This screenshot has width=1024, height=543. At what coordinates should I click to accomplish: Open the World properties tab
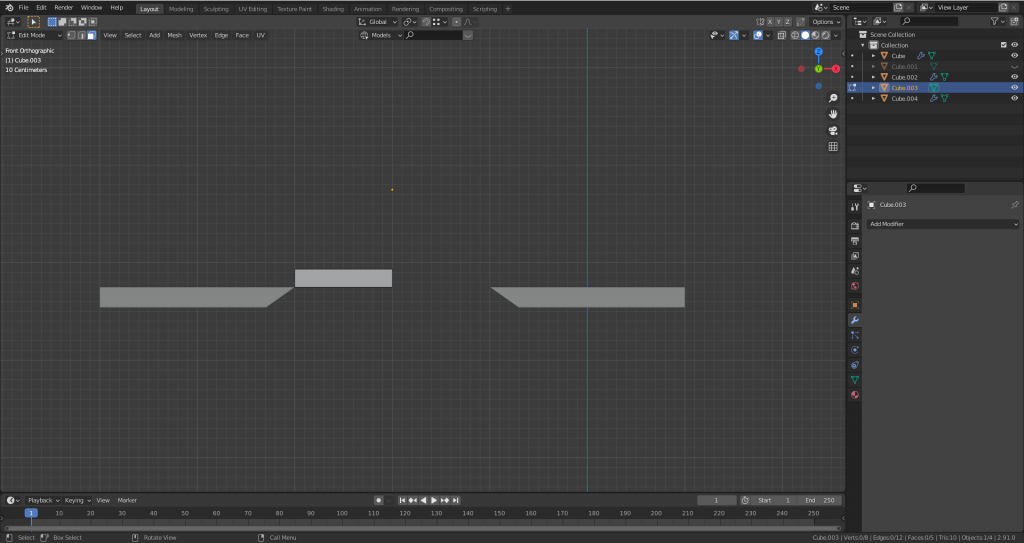click(x=855, y=286)
